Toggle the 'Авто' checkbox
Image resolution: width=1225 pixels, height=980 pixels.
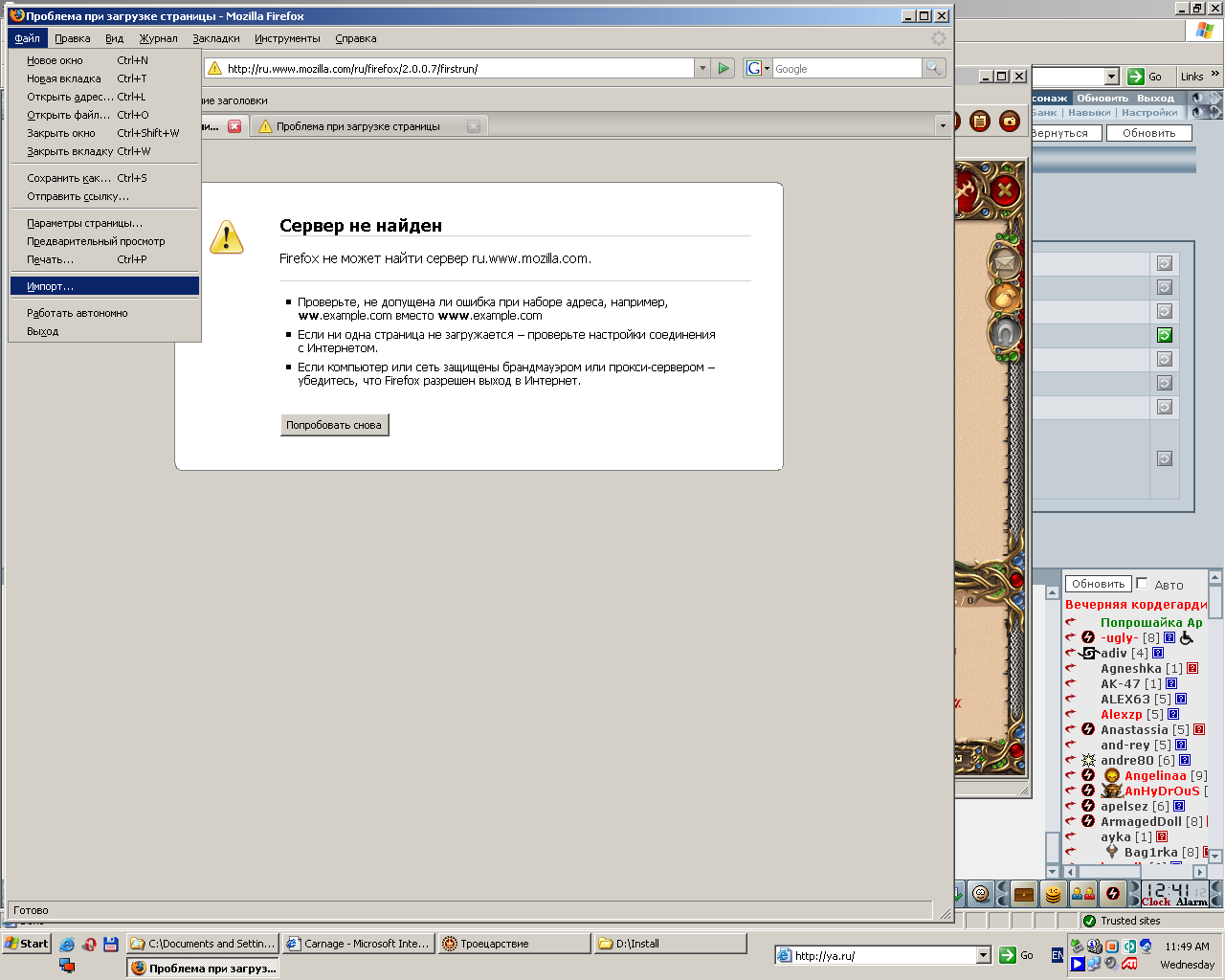[1142, 583]
